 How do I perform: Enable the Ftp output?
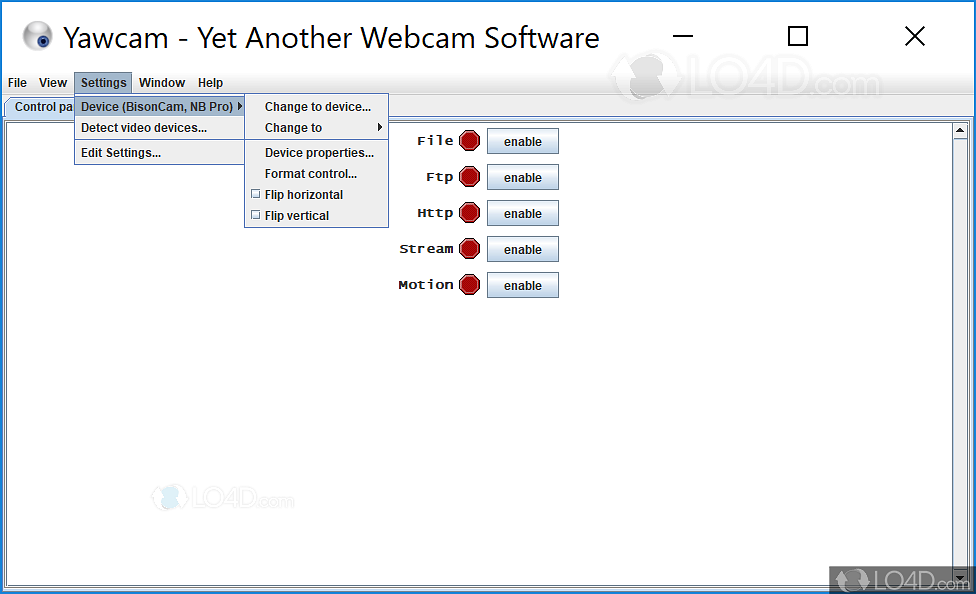point(523,177)
